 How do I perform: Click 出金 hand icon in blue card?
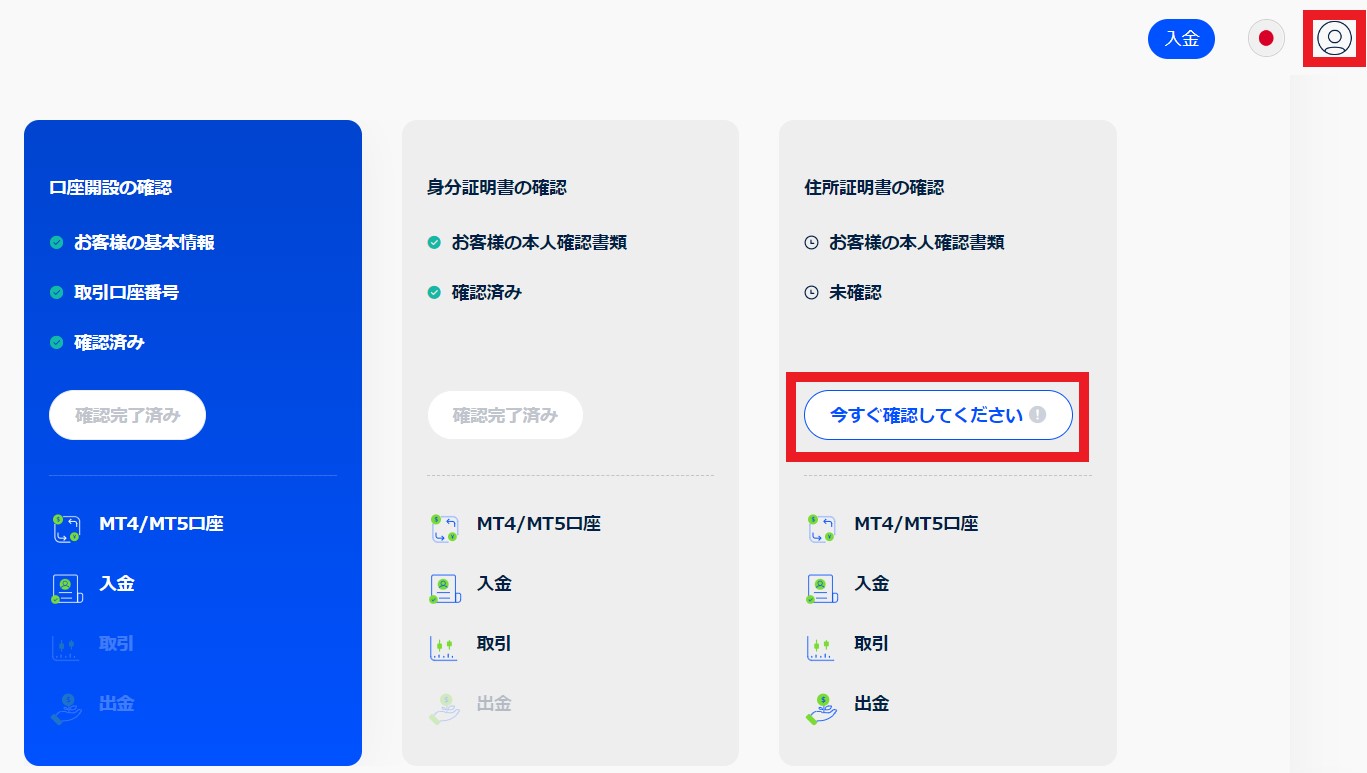coord(66,708)
